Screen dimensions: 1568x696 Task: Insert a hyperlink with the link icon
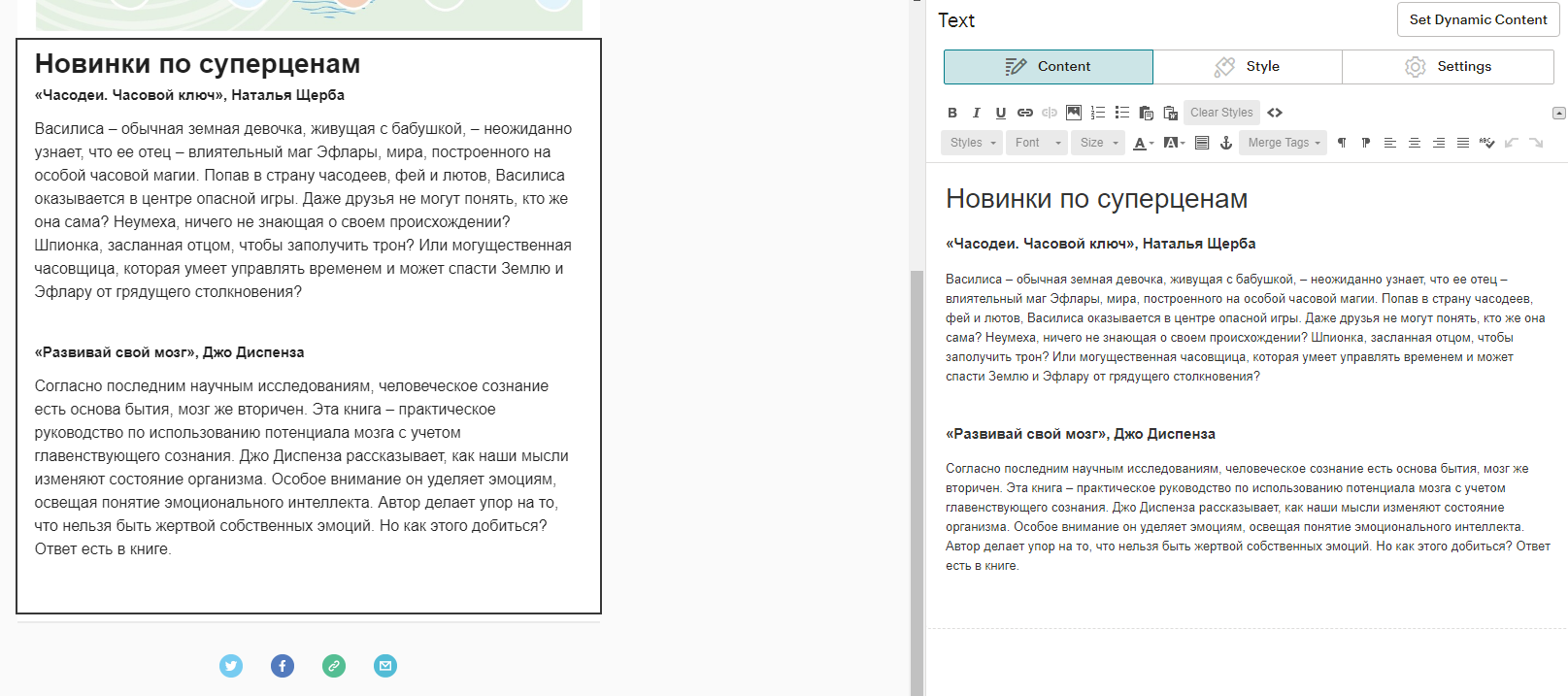click(x=1025, y=113)
